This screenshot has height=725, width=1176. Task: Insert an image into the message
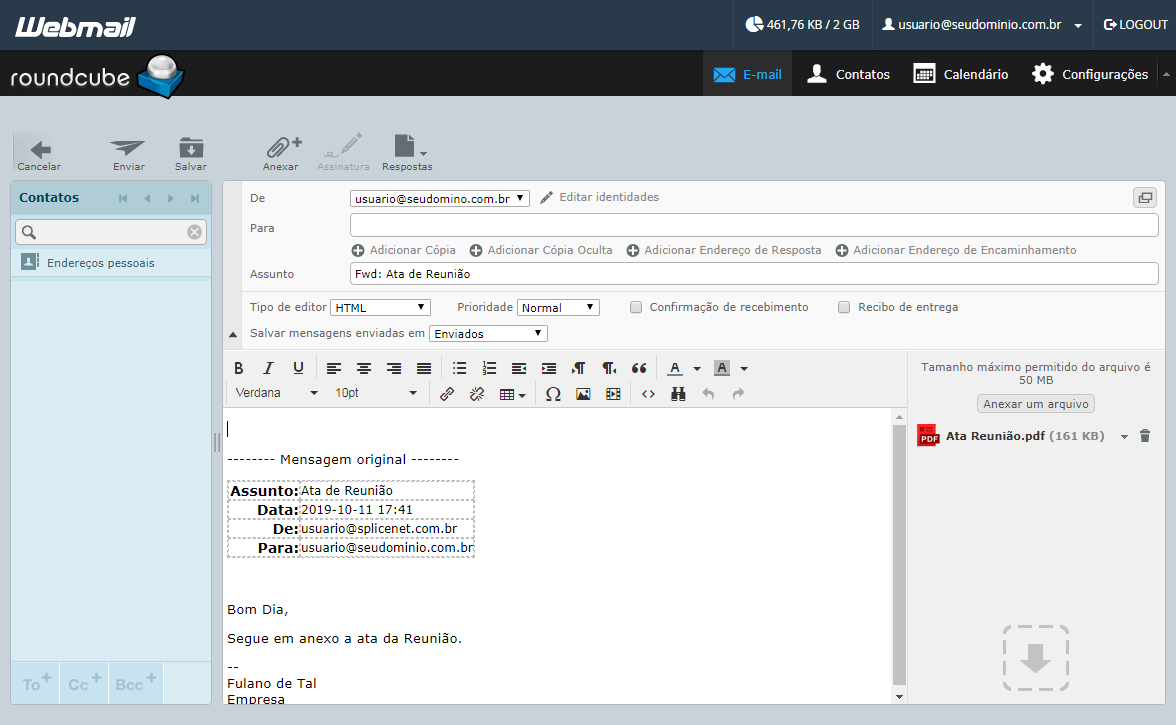tap(583, 394)
